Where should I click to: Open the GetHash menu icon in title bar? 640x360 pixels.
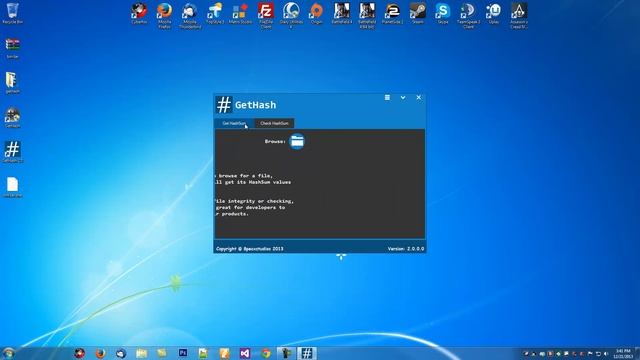tap(387, 98)
